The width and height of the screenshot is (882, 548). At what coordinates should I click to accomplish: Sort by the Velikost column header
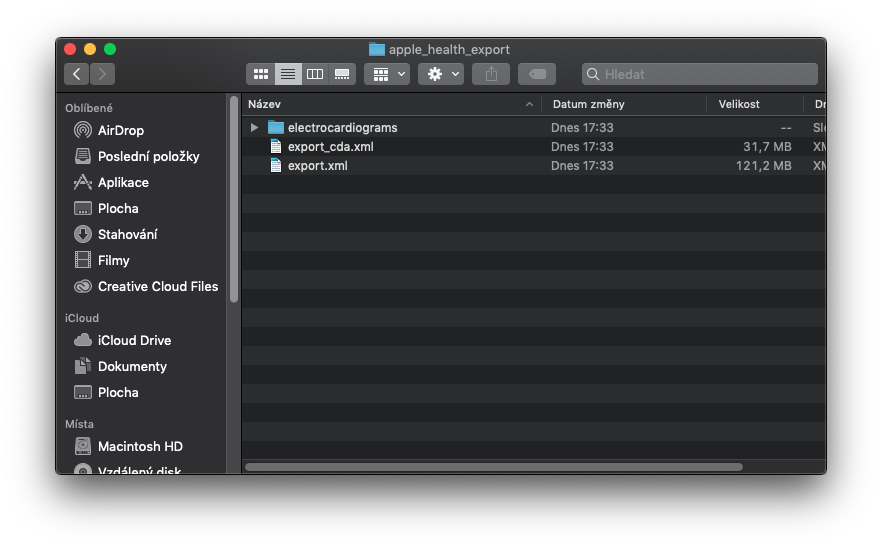pyautogui.click(x=755, y=104)
